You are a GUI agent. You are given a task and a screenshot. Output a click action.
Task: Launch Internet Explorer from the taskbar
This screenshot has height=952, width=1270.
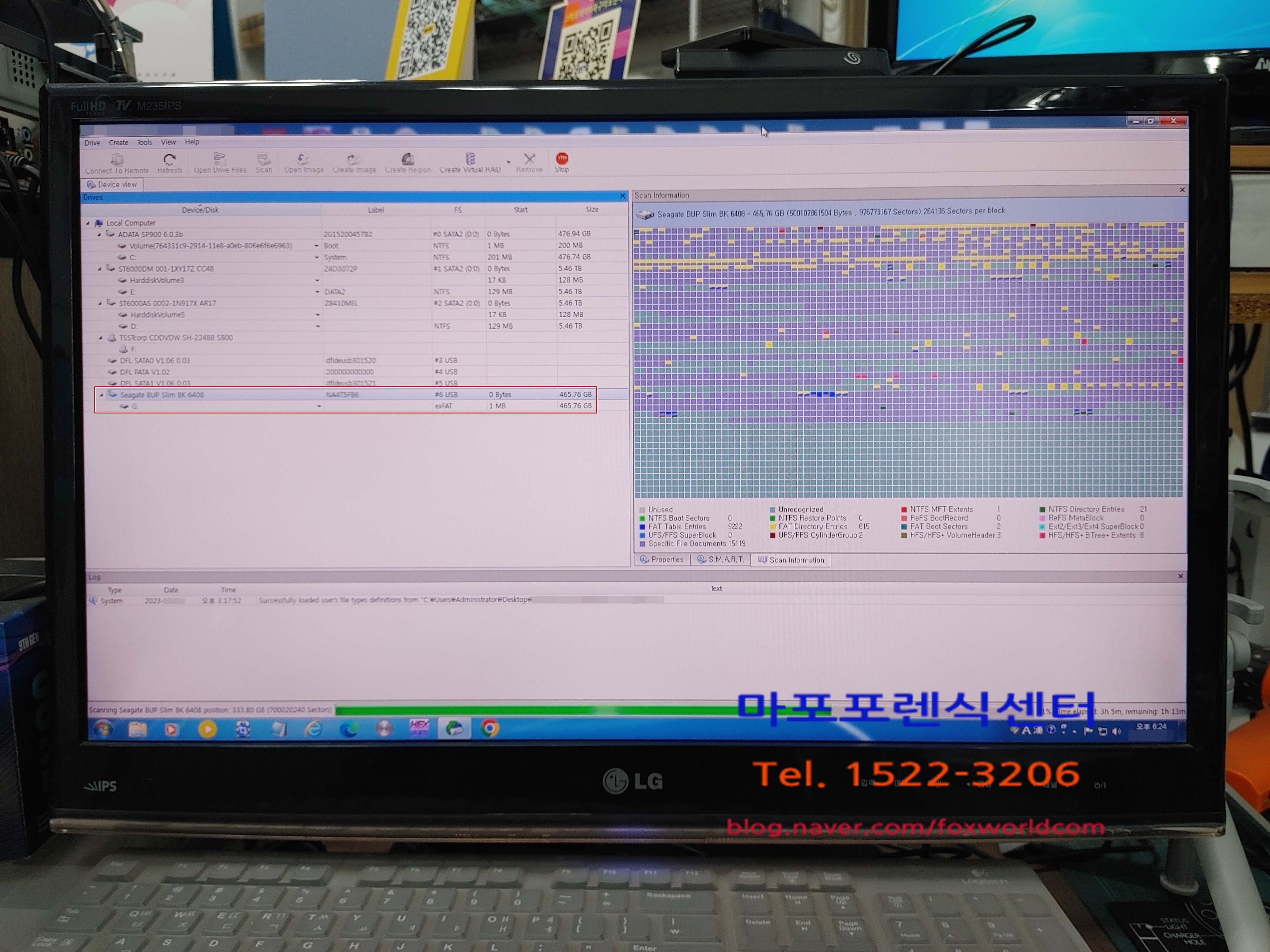click(313, 729)
